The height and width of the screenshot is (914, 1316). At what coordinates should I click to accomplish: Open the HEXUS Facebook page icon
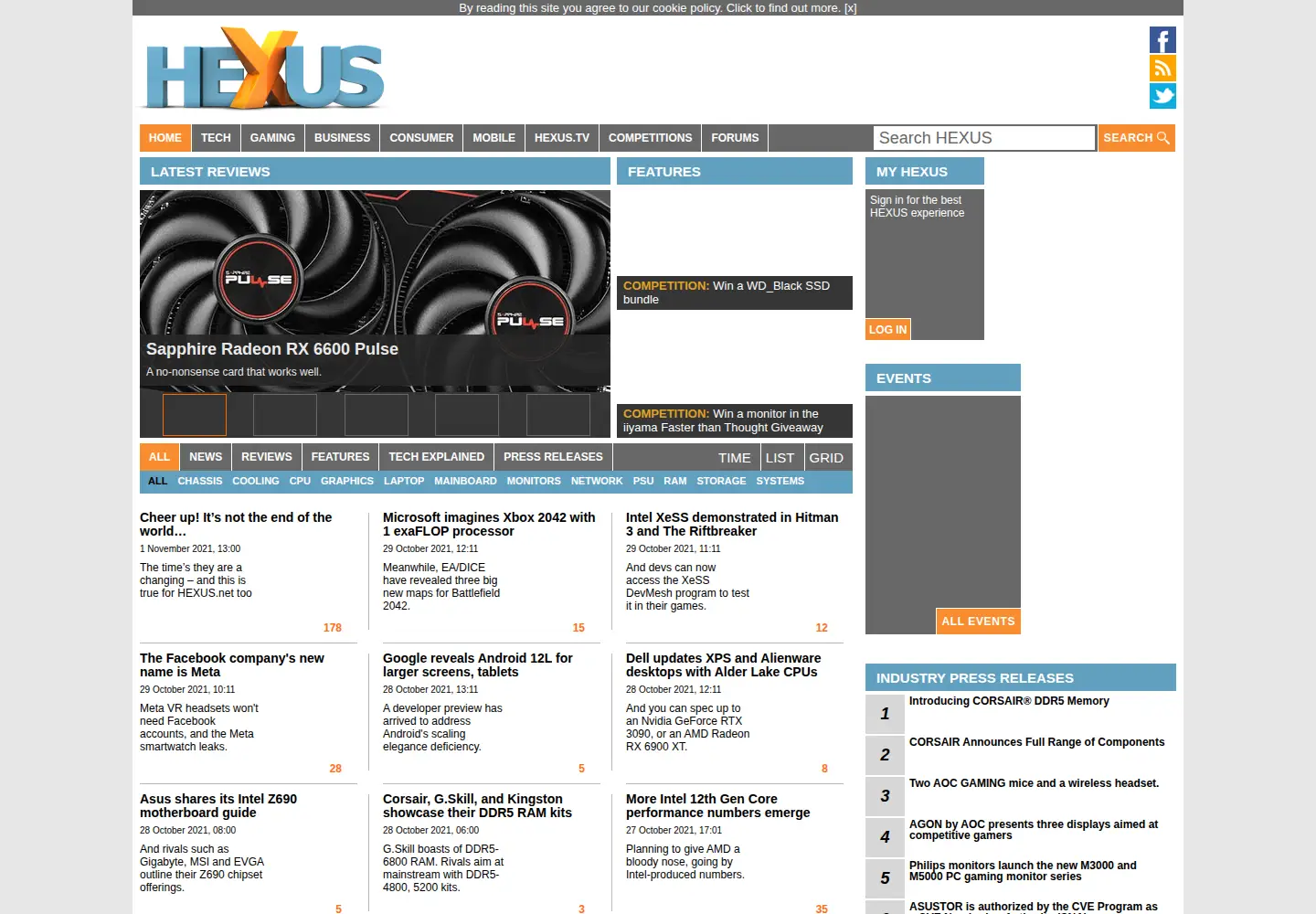[1162, 40]
